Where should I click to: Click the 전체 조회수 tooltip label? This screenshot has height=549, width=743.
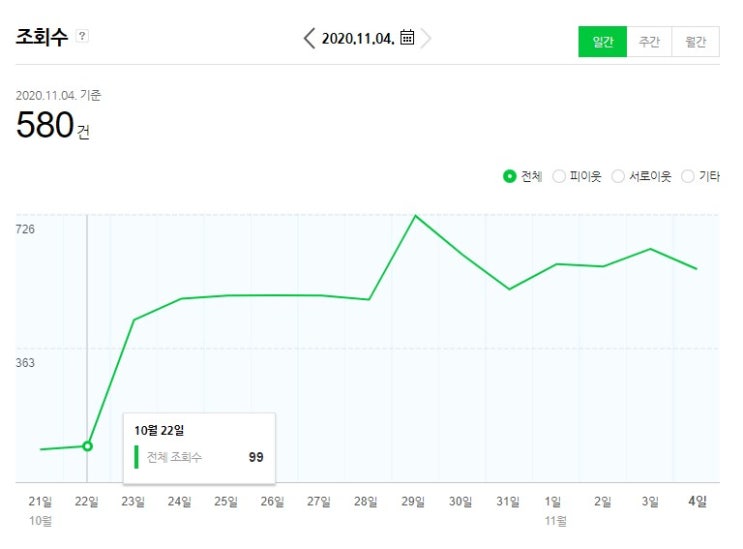click(x=174, y=457)
